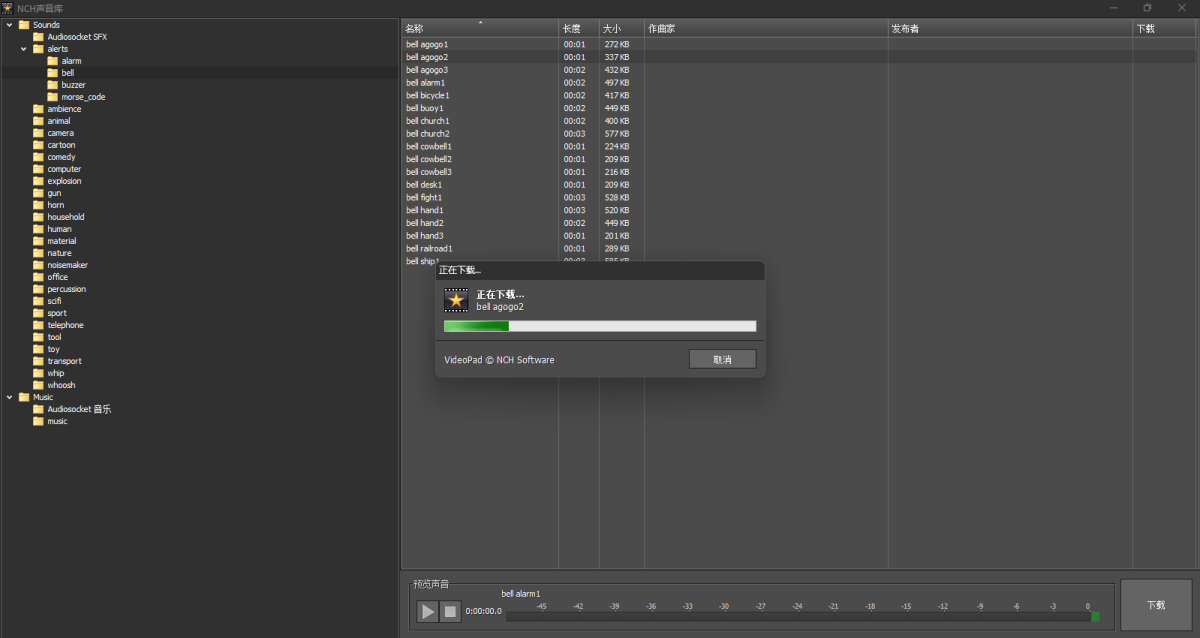Viewport: 1200px width, 638px height.
Task: Click the stop button in preview panel
Action: pos(450,611)
